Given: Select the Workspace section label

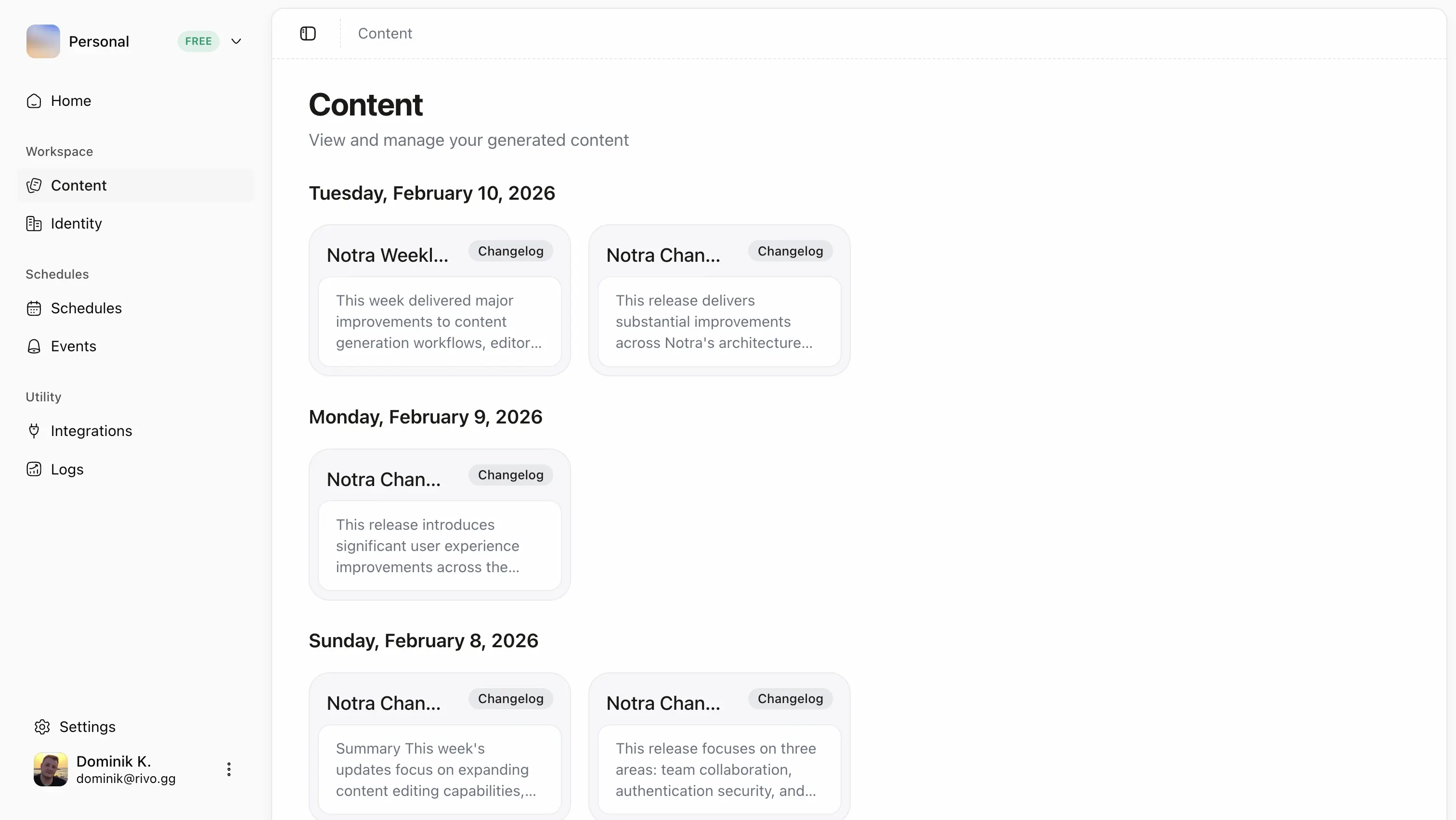Looking at the screenshot, I should [59, 151].
